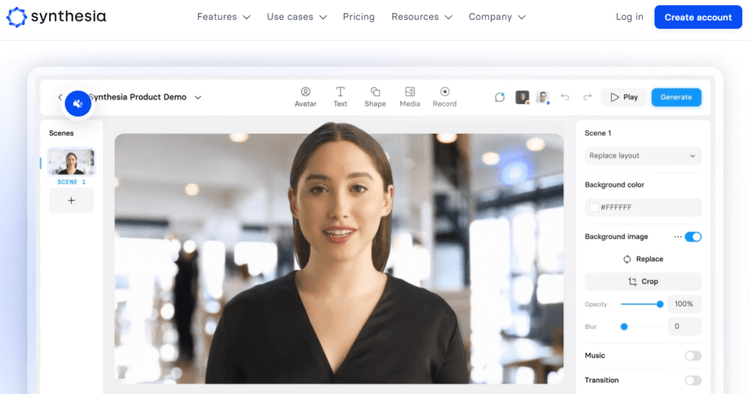Open the Synthesia Product Demo title dropdown
Viewport: 750px width, 394px height.
(x=198, y=98)
